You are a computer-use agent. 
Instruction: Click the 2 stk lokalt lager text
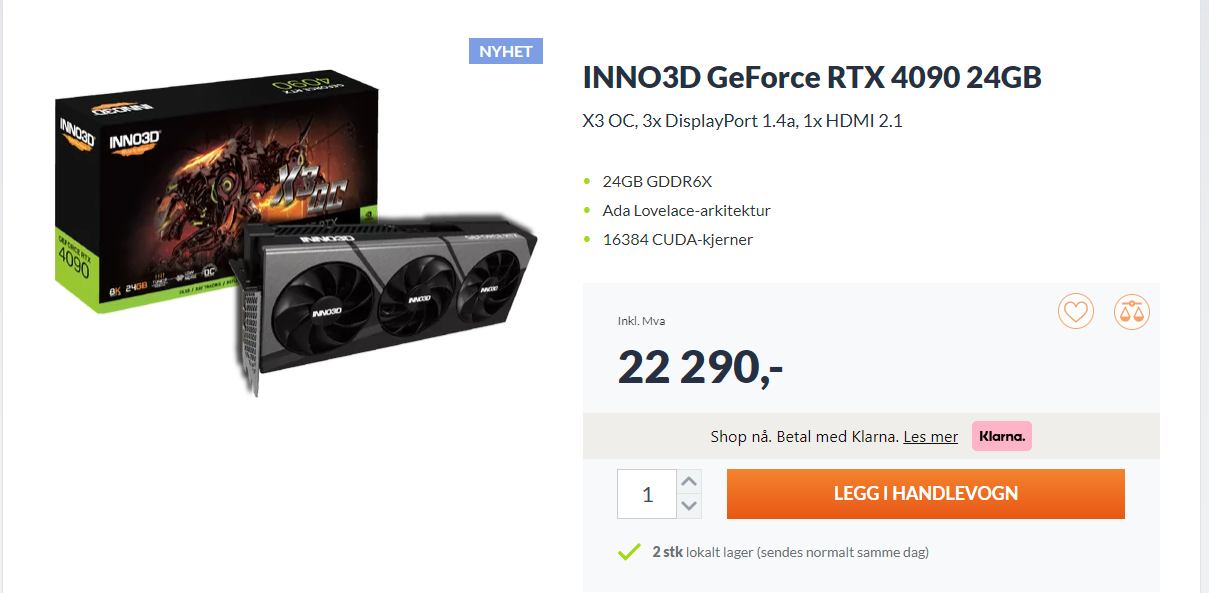[790, 552]
